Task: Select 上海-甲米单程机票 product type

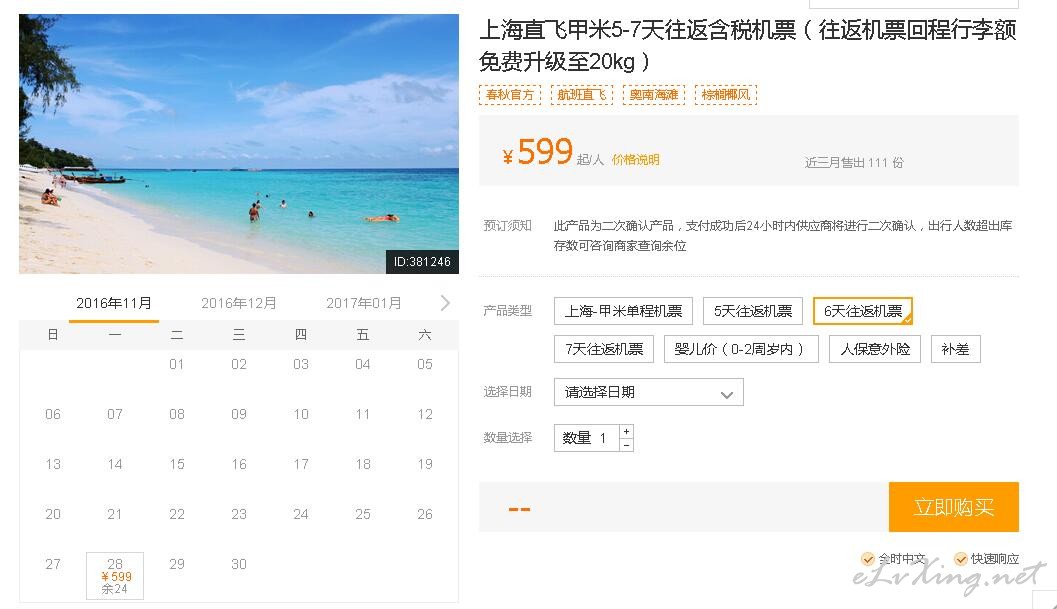Action: click(x=623, y=311)
